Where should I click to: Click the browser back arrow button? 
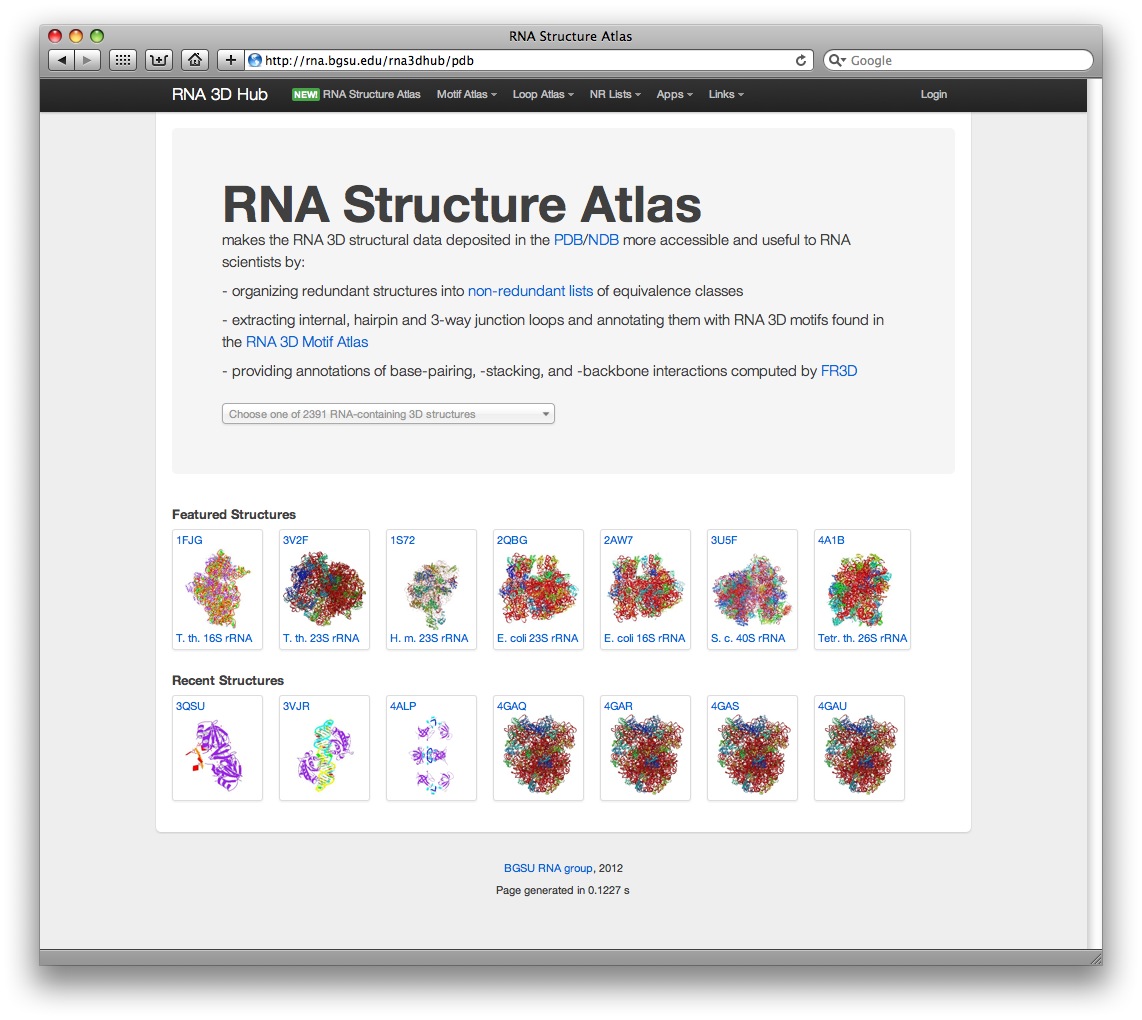[62, 60]
